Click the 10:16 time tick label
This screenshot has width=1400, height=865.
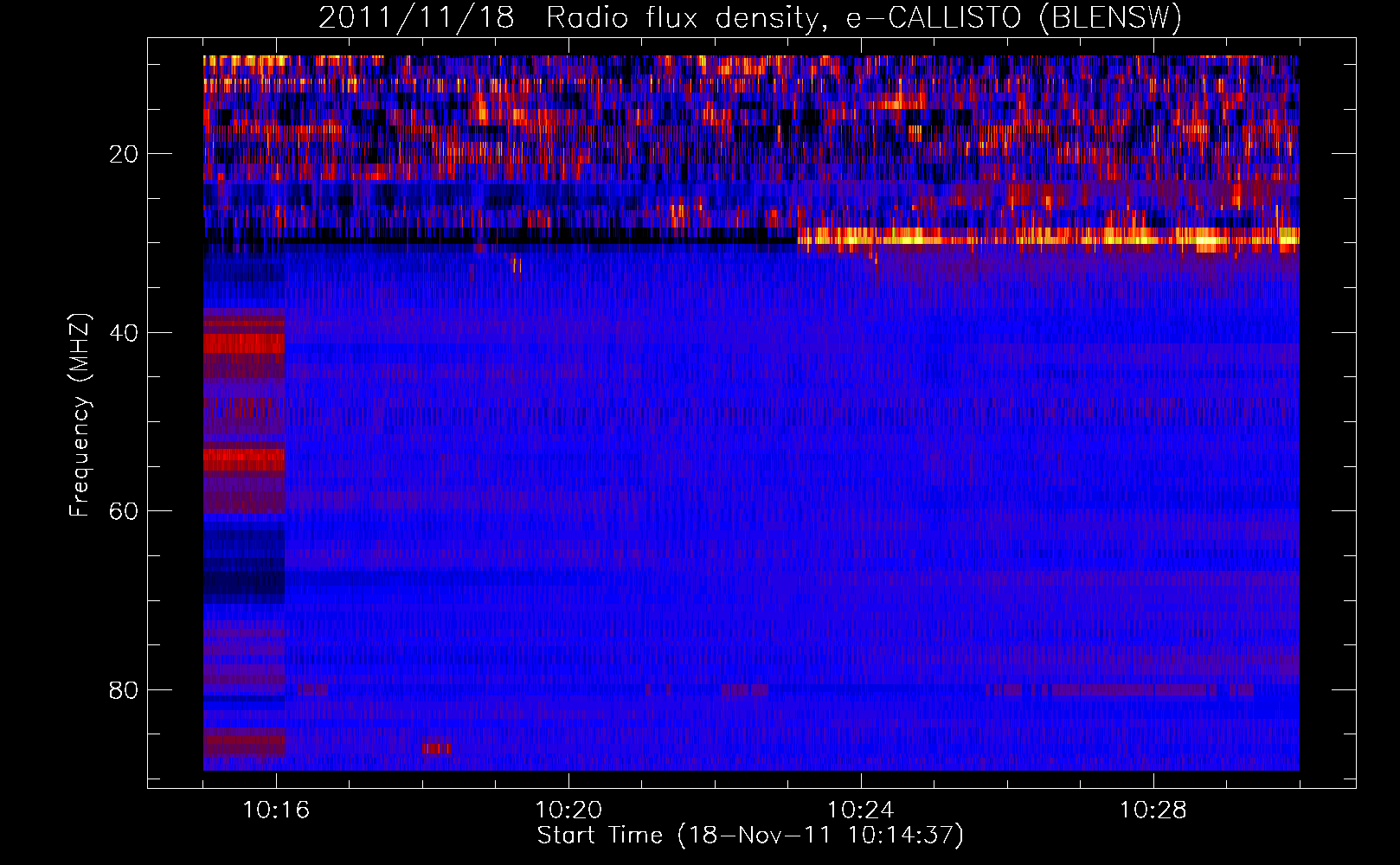[276, 810]
